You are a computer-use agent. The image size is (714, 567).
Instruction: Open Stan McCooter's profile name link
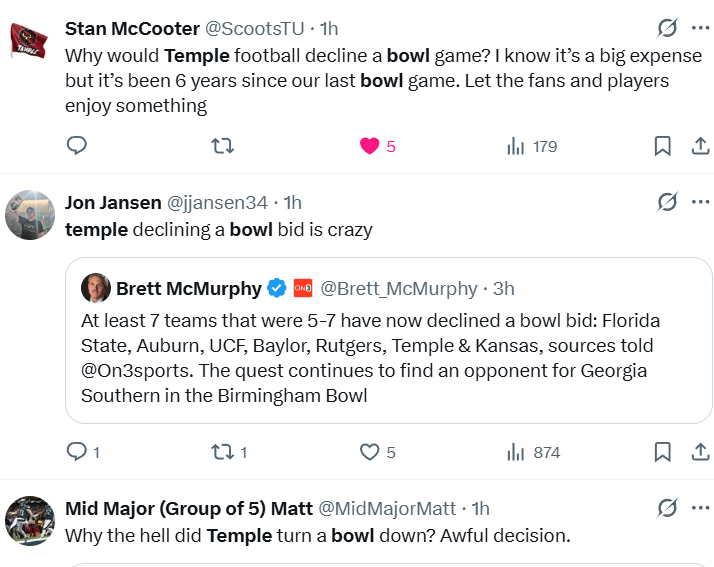(x=127, y=29)
